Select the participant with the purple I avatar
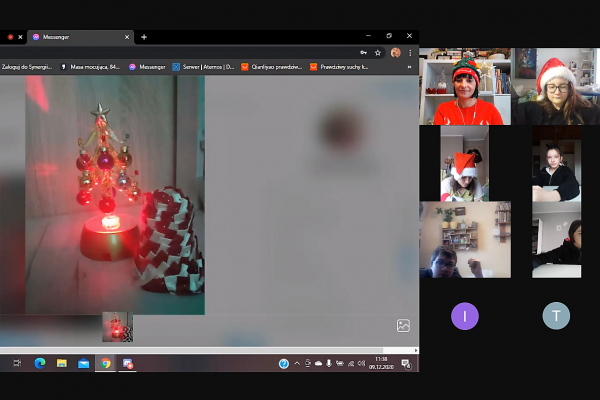 (x=464, y=316)
